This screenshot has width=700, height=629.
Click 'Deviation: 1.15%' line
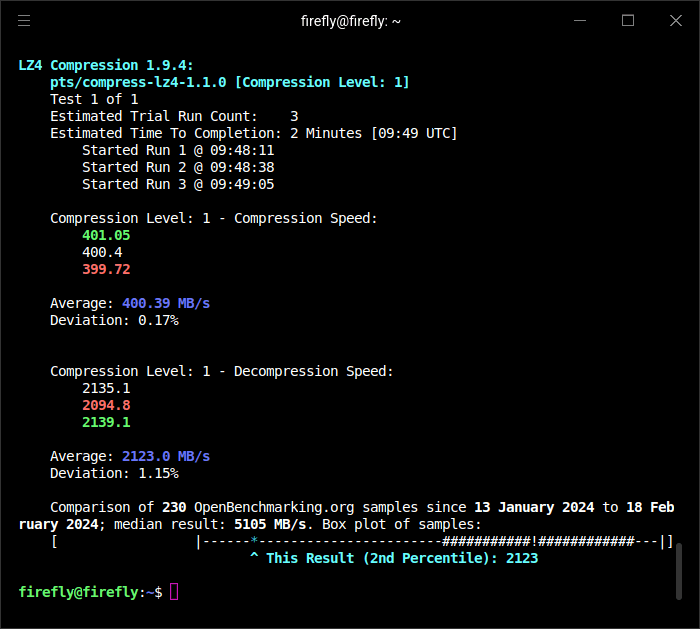[x=114, y=473]
